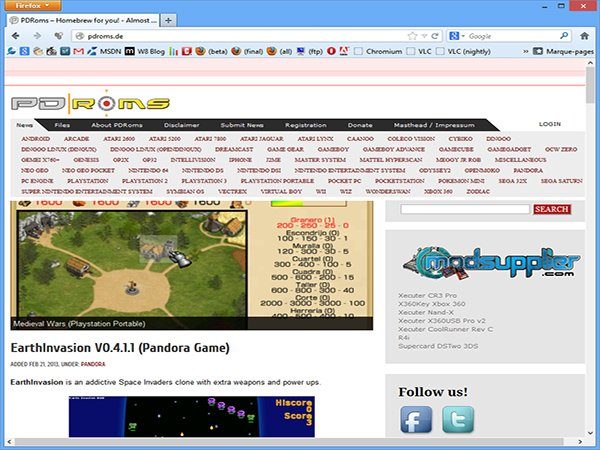This screenshot has height=450, width=600.
Task: Open the red Opera bookmark icon
Action: tap(331, 51)
